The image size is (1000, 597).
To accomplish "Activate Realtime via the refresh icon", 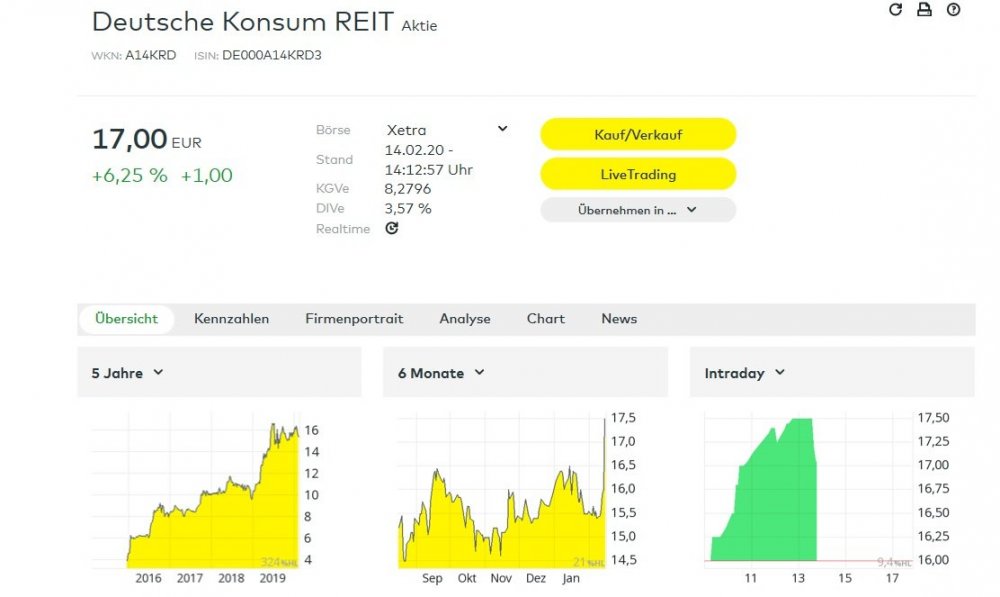I will 391,228.
